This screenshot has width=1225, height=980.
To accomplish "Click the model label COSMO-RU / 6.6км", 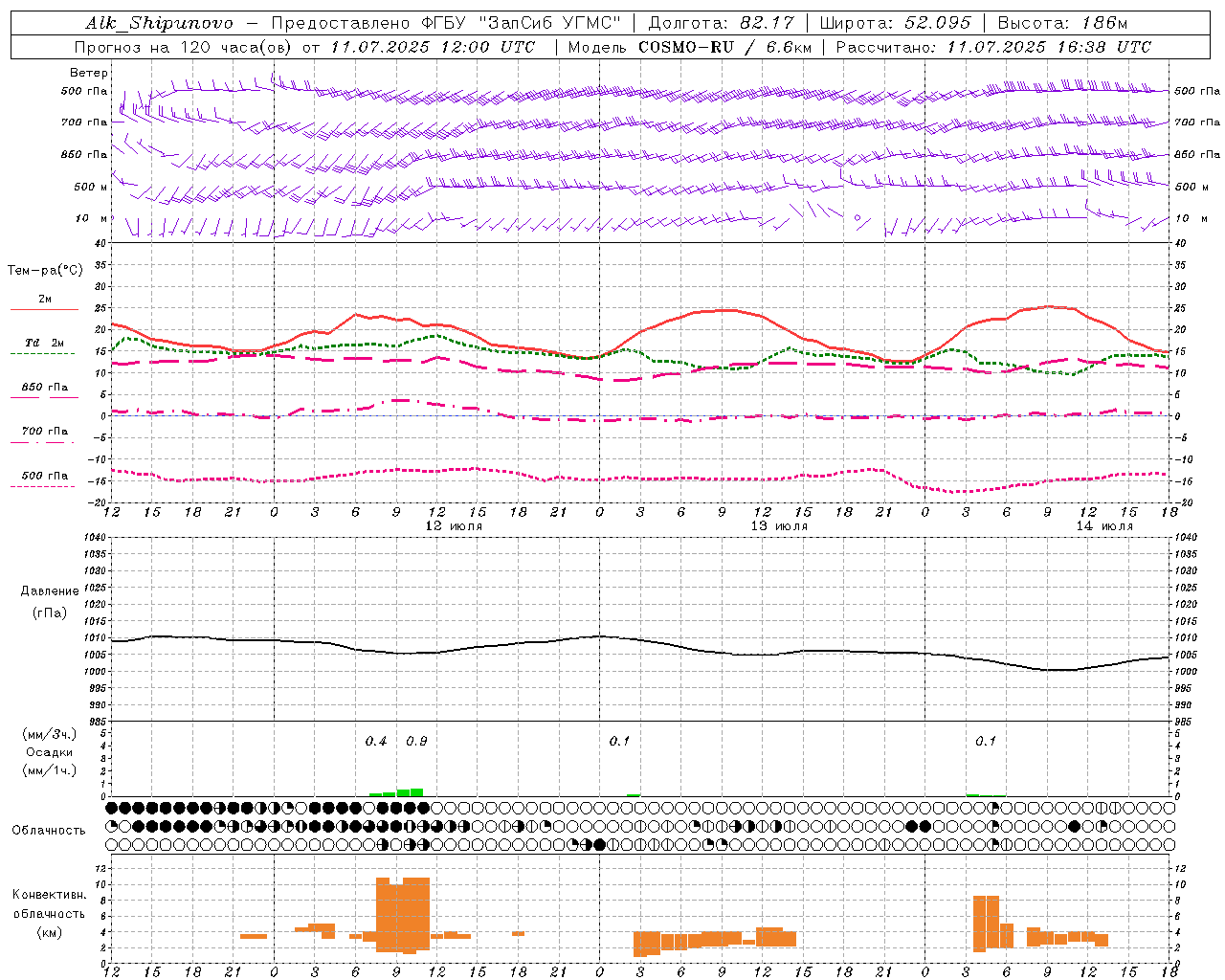I will pyautogui.click(x=724, y=47).
